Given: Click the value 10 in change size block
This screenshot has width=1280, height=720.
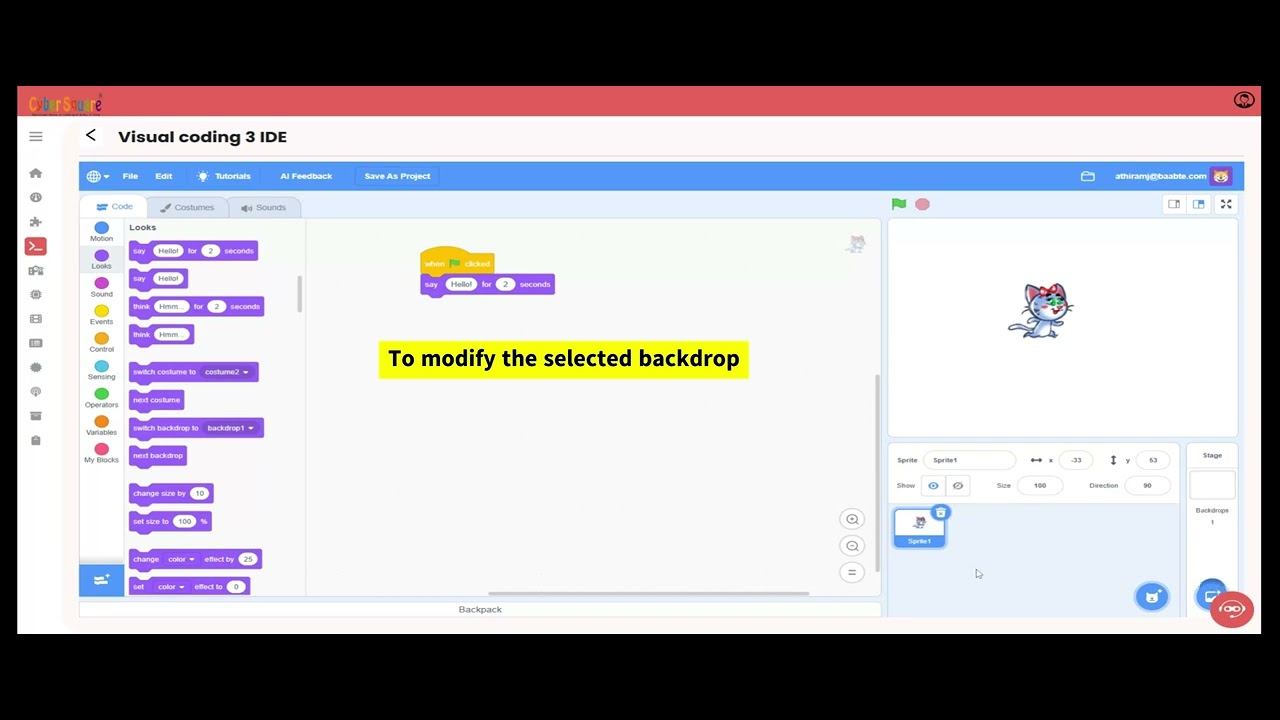Looking at the screenshot, I should pyautogui.click(x=199, y=493).
